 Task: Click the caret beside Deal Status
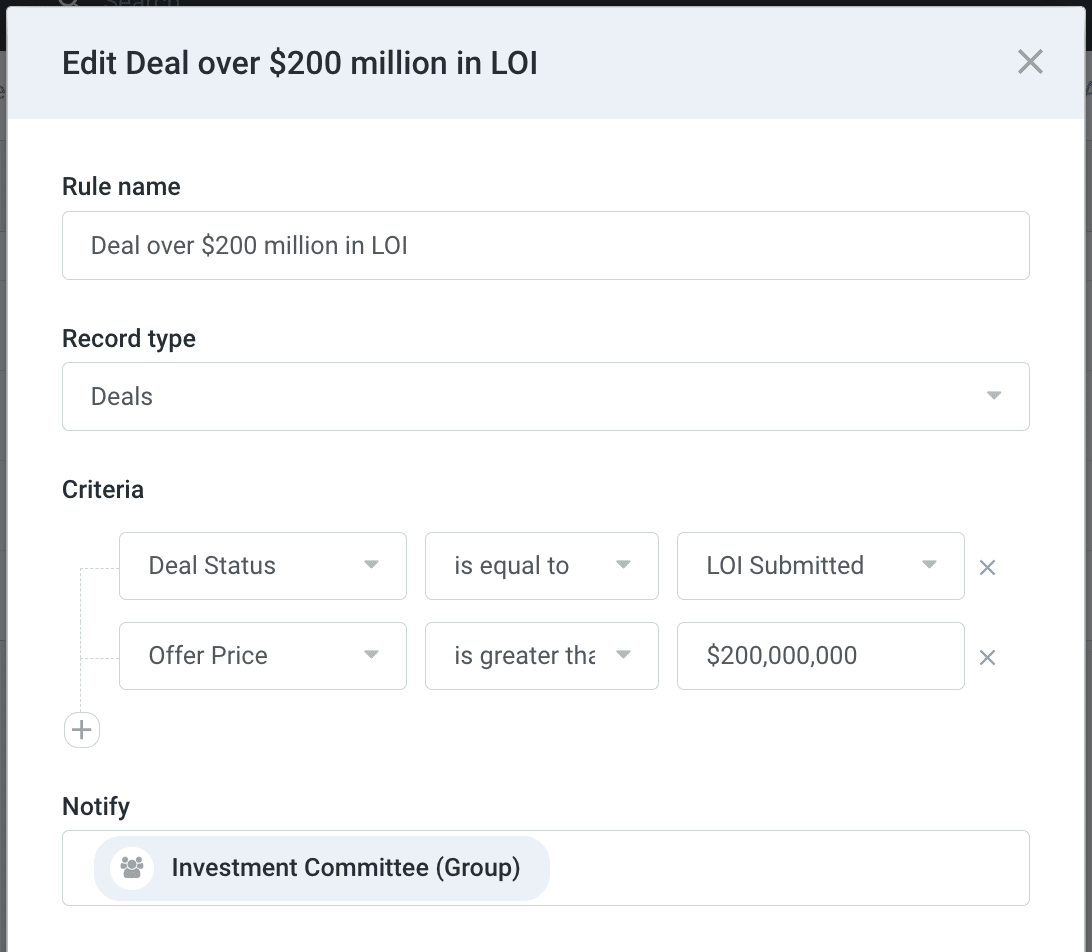point(371,565)
